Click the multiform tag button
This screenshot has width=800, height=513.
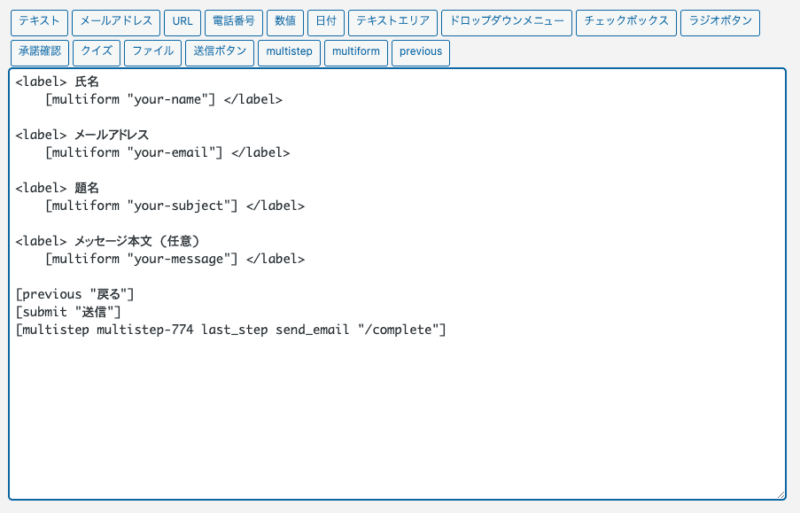tap(356, 53)
